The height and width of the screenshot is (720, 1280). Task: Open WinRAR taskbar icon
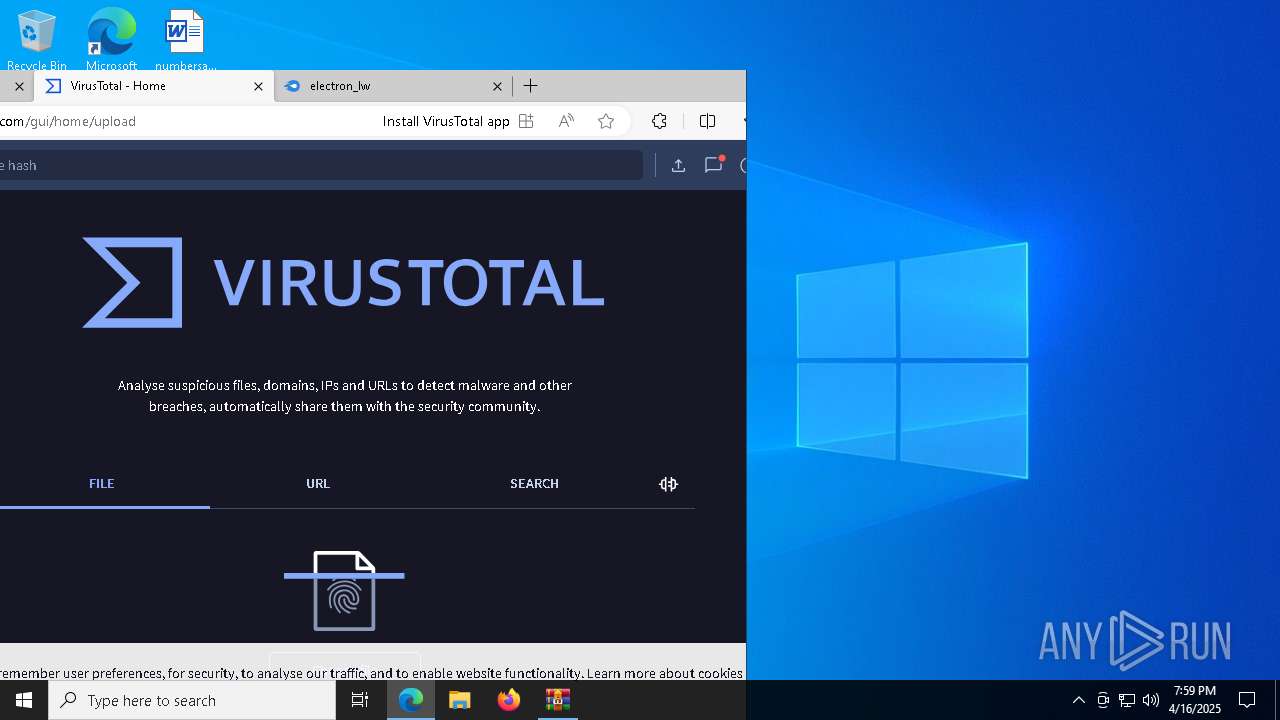click(558, 700)
